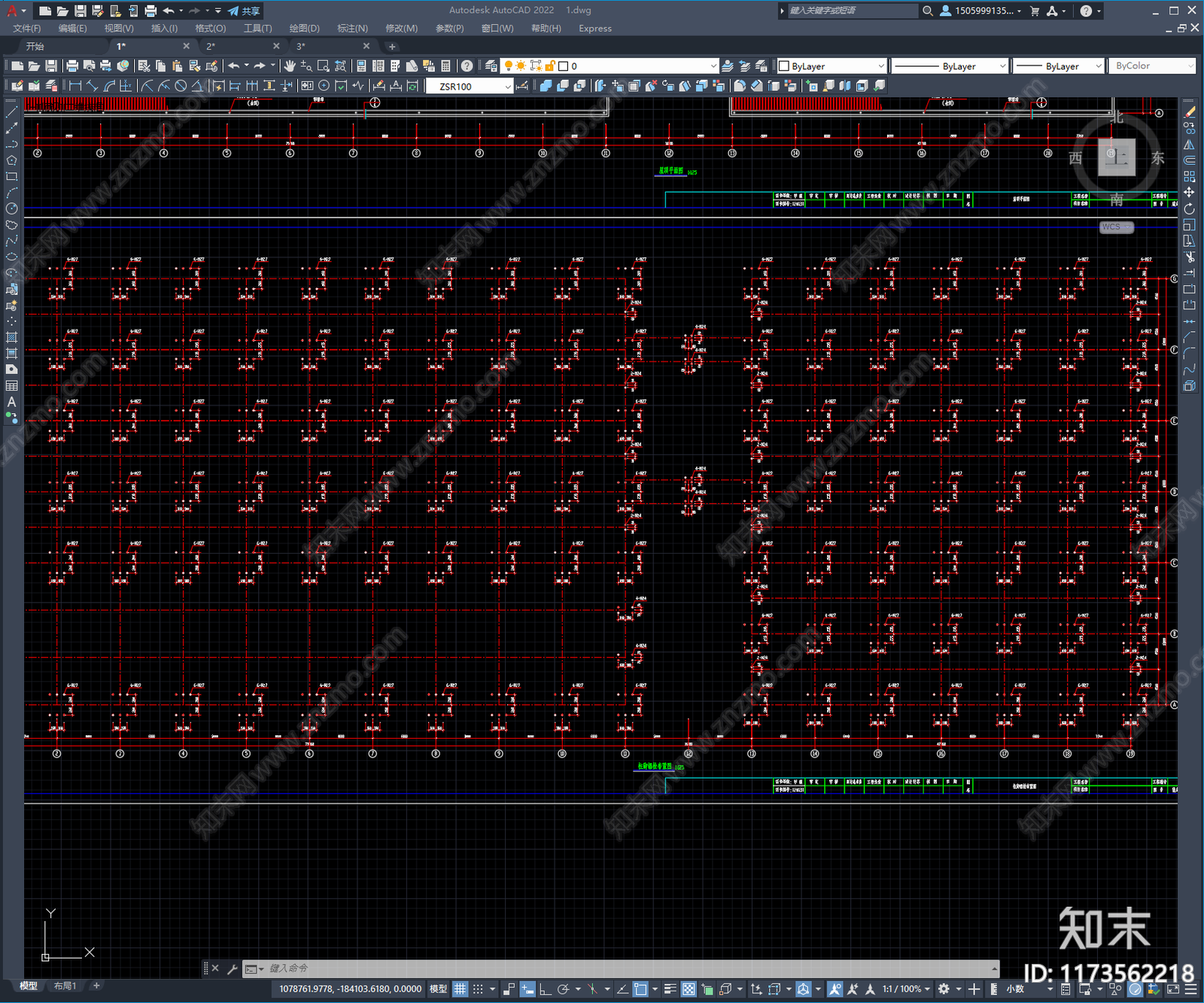Open the Layer Properties Manager
Viewport: 1204px width, 1003px height.
pos(491,66)
